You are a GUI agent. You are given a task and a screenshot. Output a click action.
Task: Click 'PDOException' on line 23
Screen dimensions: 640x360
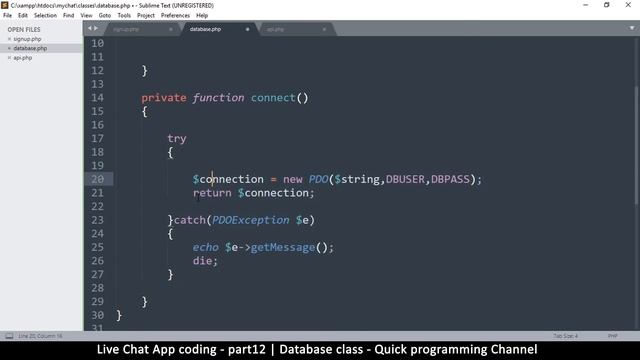[250, 220]
